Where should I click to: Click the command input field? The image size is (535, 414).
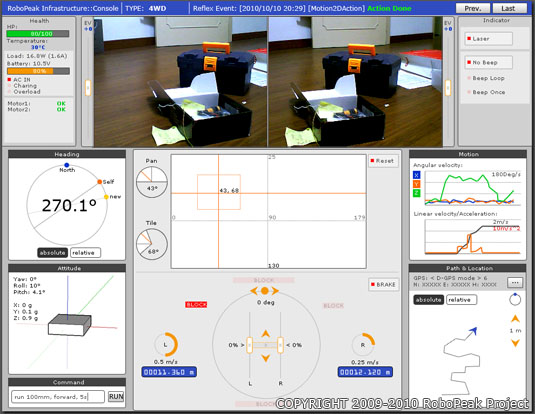coord(58,397)
